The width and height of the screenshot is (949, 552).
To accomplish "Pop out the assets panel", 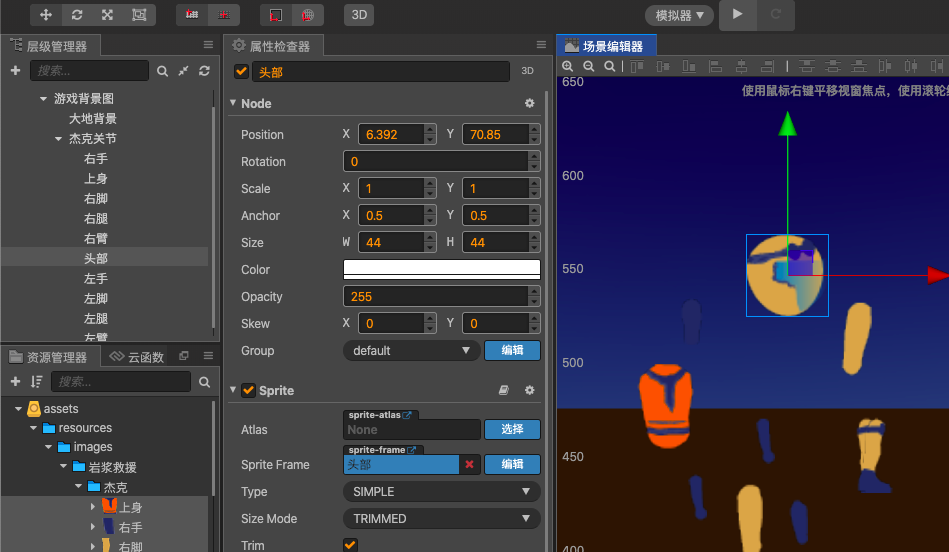I will (184, 356).
